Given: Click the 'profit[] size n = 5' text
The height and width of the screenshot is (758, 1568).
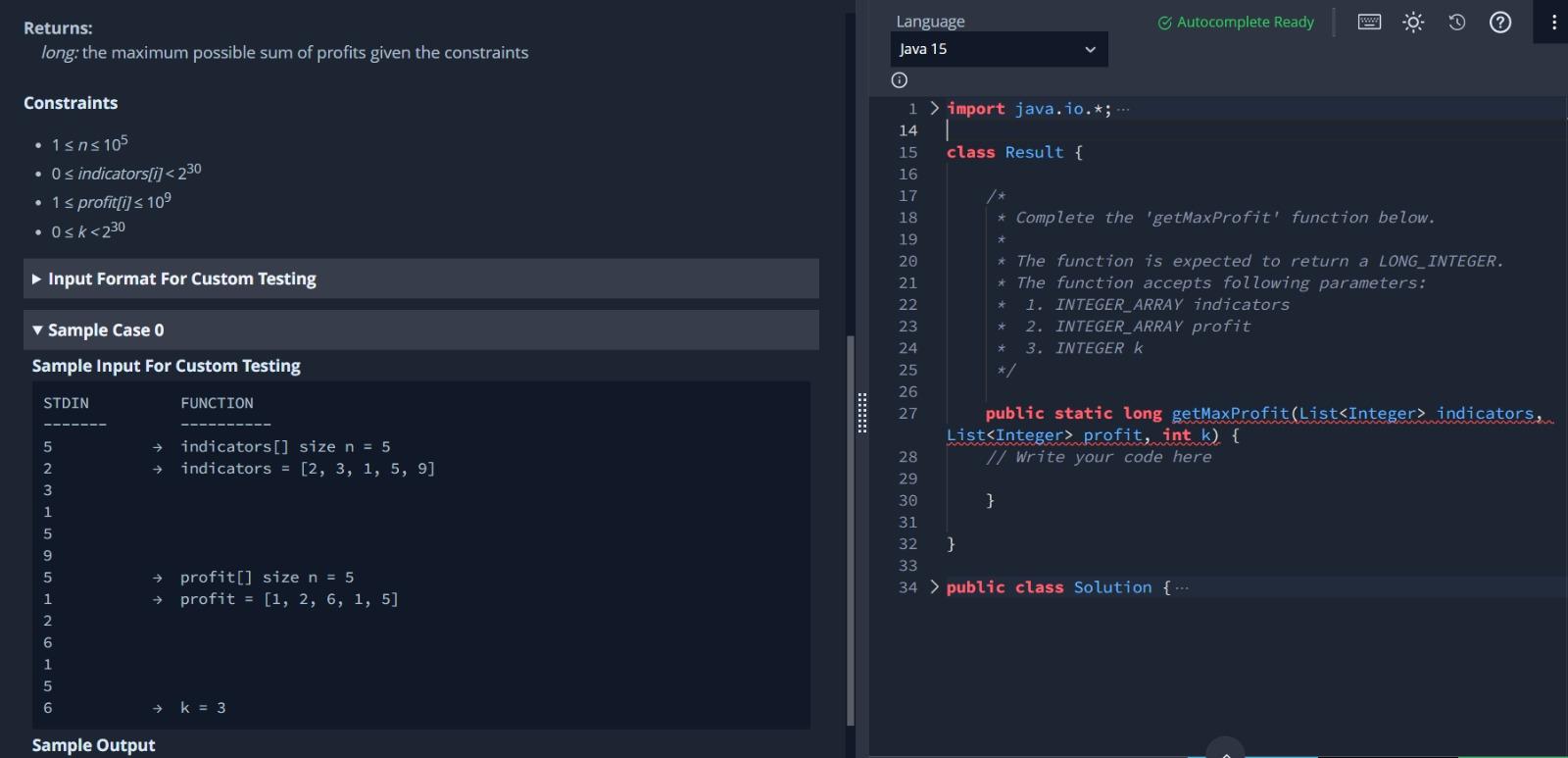Looking at the screenshot, I should (268, 578).
